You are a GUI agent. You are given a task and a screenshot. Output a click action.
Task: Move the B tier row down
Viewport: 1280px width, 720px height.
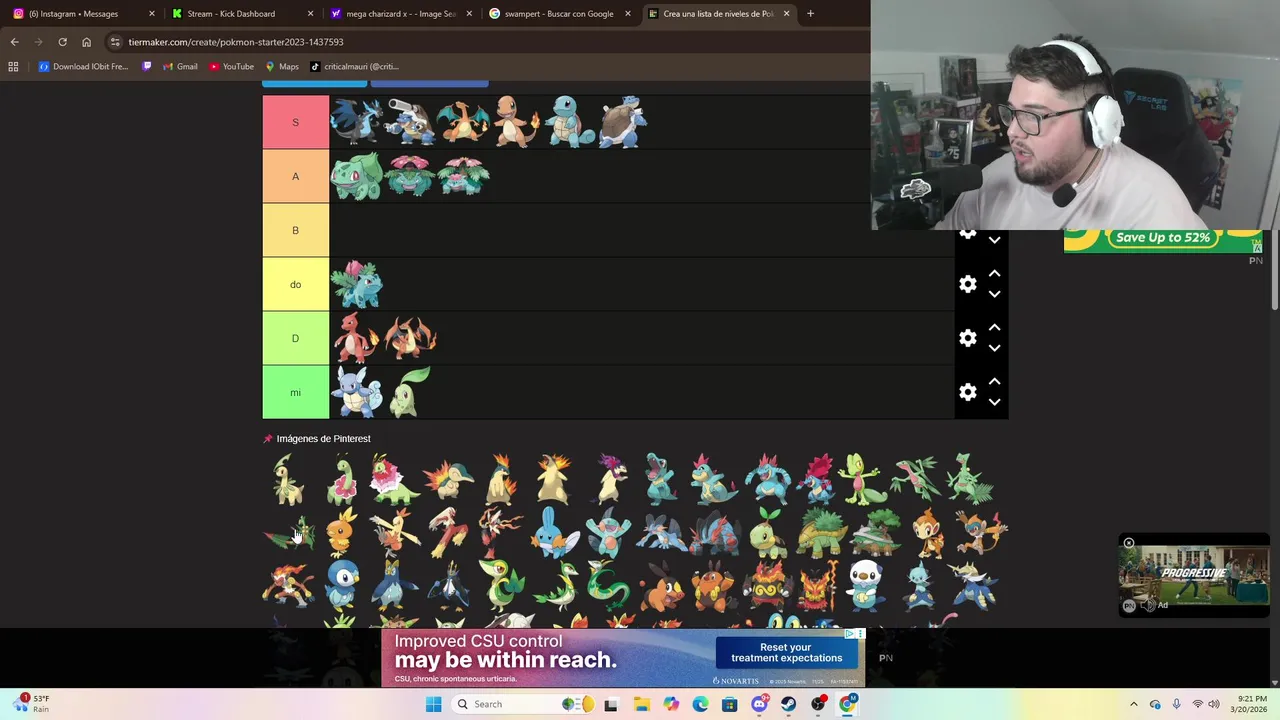pyautogui.click(x=994, y=240)
